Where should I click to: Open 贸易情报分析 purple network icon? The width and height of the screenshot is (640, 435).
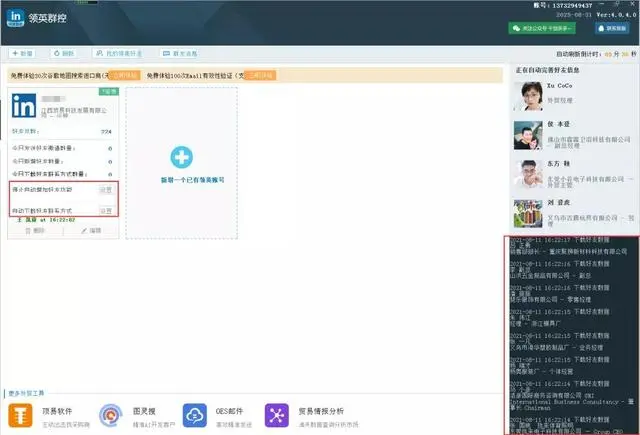tap(277, 415)
